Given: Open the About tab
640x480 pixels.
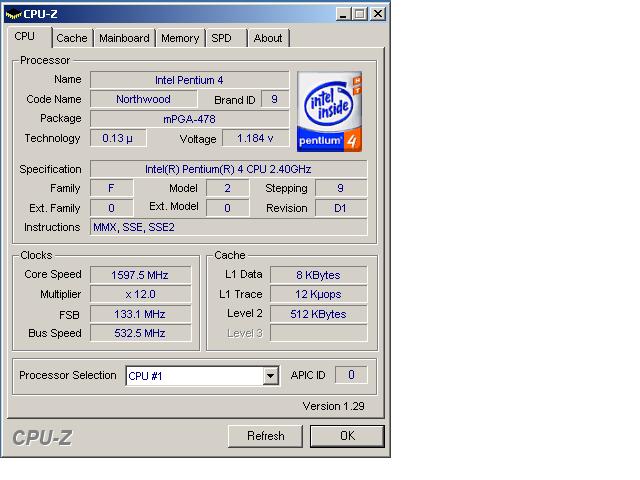Looking at the screenshot, I should click(268, 38).
